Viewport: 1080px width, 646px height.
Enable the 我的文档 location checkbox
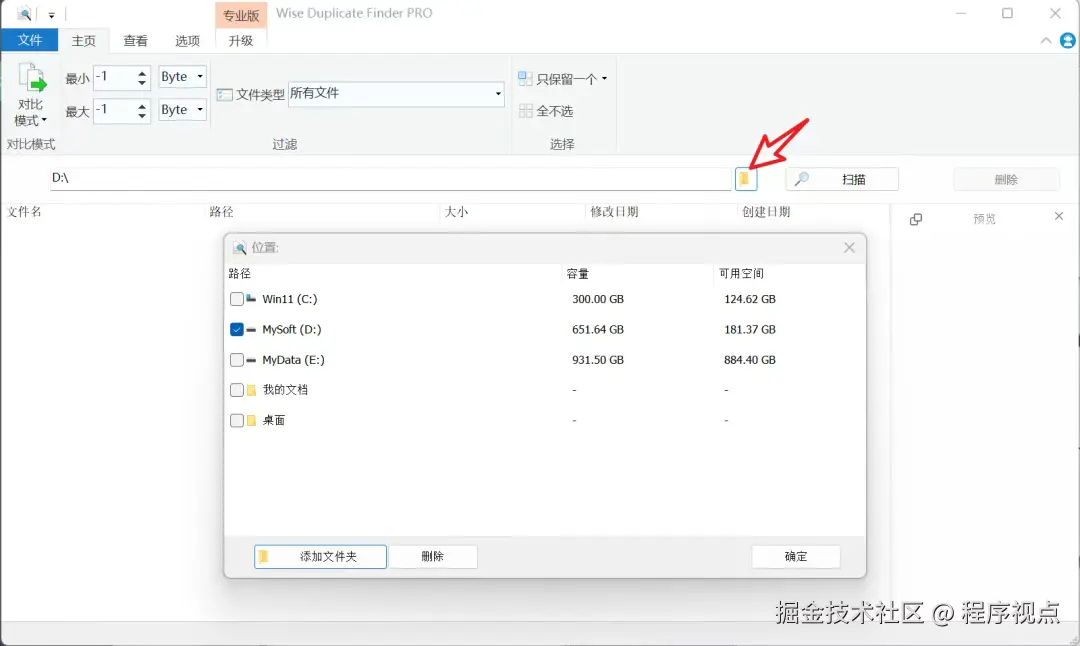pos(237,390)
